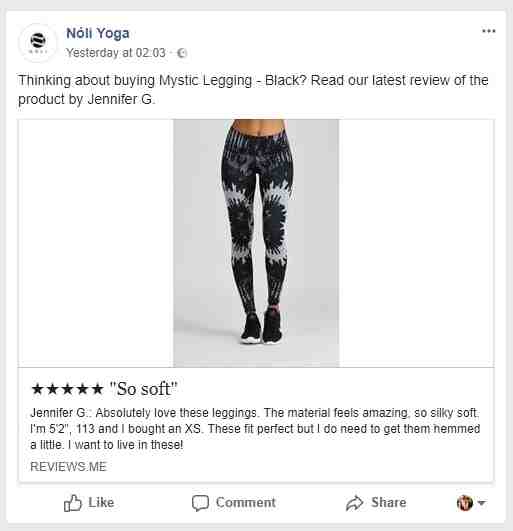This screenshot has width=513, height=531.
Task: Click the five-star rating icons
Action: click(67, 389)
